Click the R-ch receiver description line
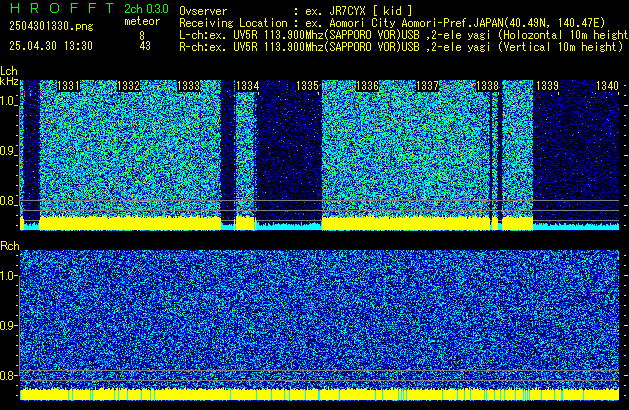The width and height of the screenshot is (629, 410). point(401,47)
